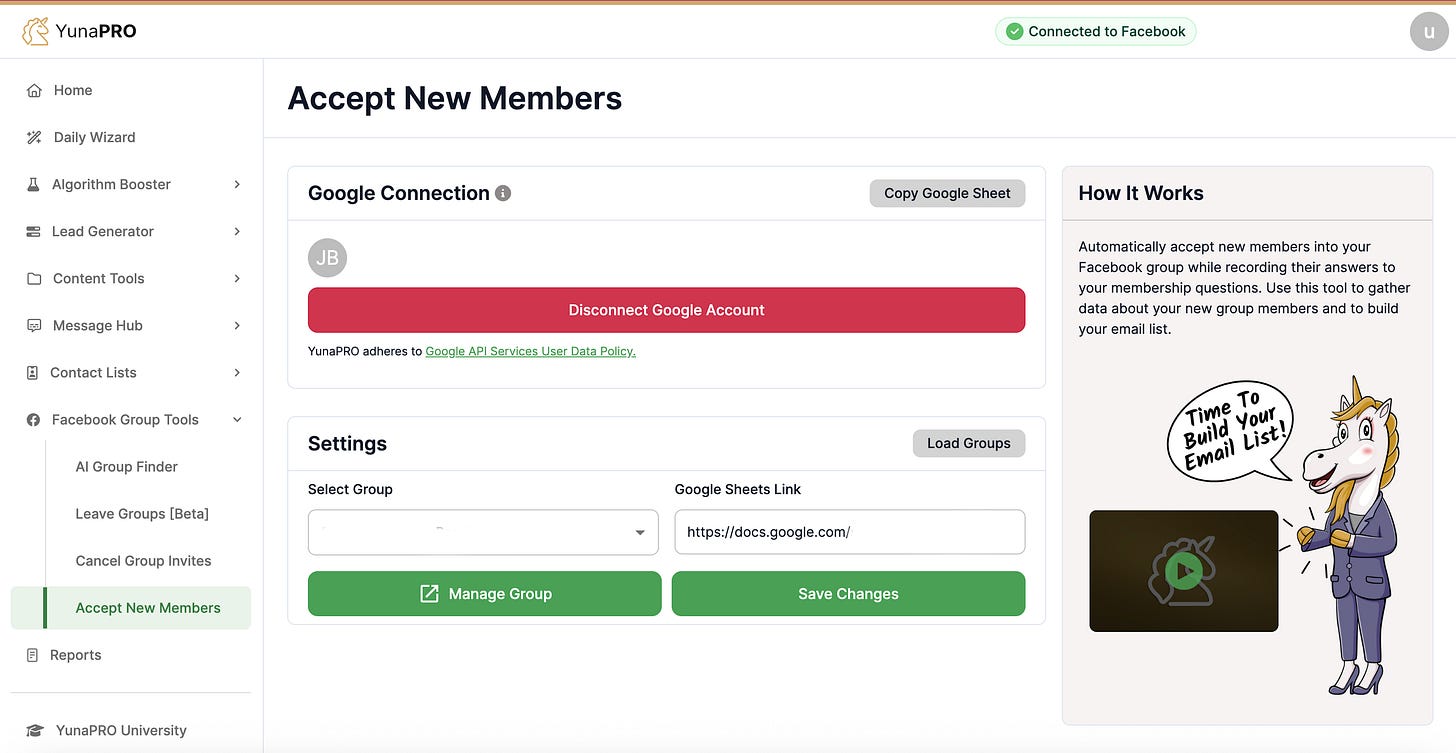Open Cancel Group Invites submenu item
Image resolution: width=1456 pixels, height=753 pixels.
click(x=144, y=561)
